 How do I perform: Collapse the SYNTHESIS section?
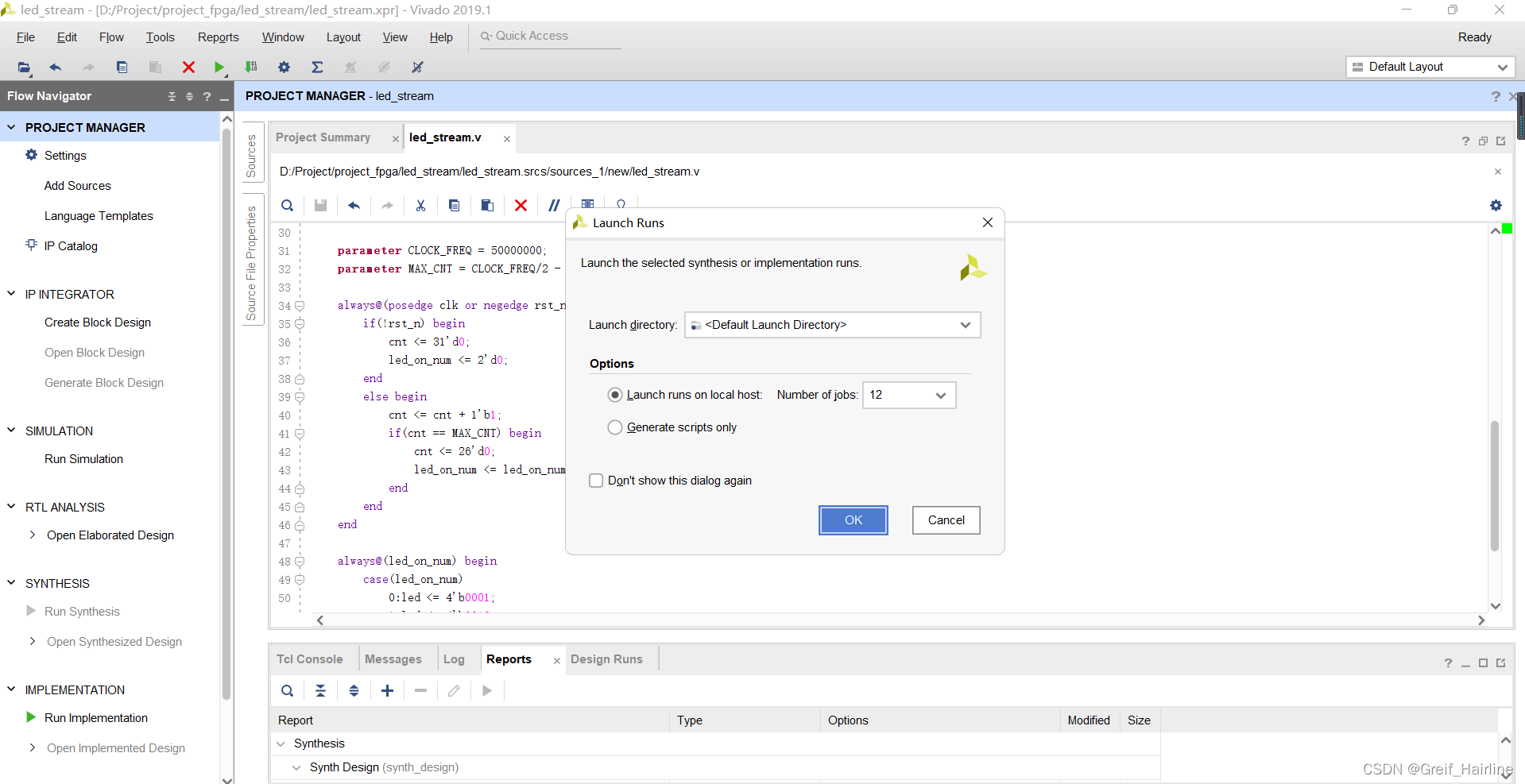click(11, 583)
